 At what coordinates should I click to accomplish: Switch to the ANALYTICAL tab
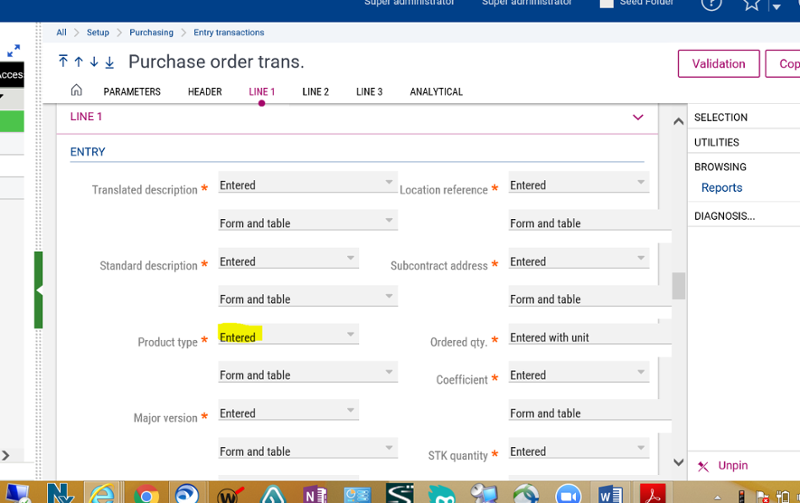[x=436, y=92]
